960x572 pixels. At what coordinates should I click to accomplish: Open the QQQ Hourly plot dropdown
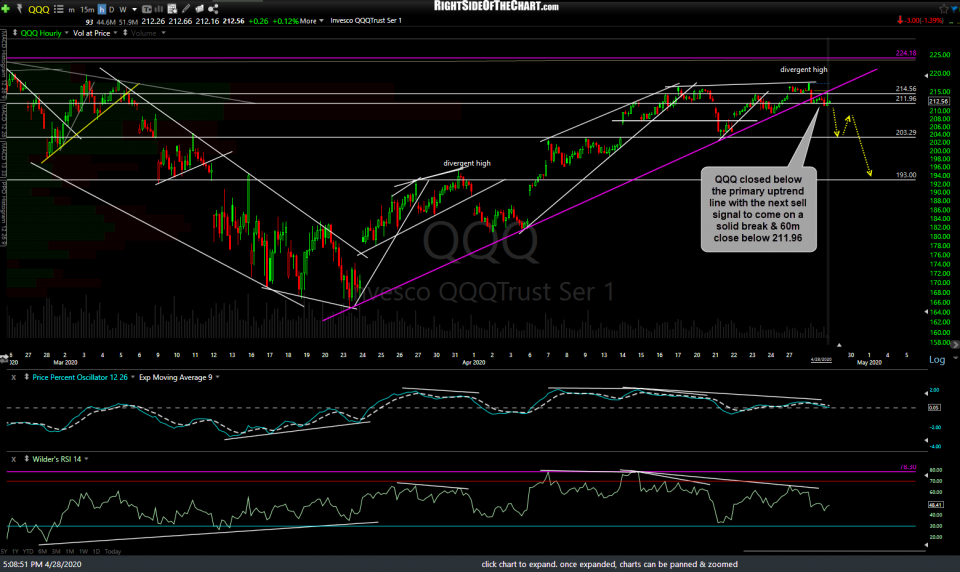(x=67, y=33)
